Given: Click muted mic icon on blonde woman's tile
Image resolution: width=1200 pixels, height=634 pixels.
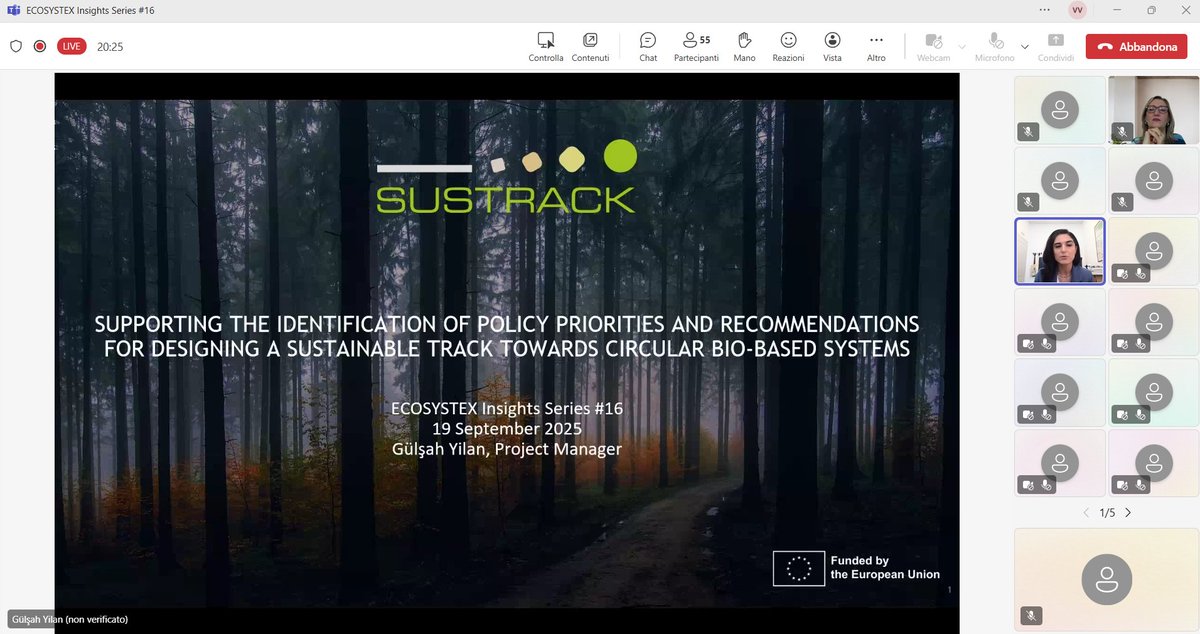Looking at the screenshot, I should (x=1122, y=131).
